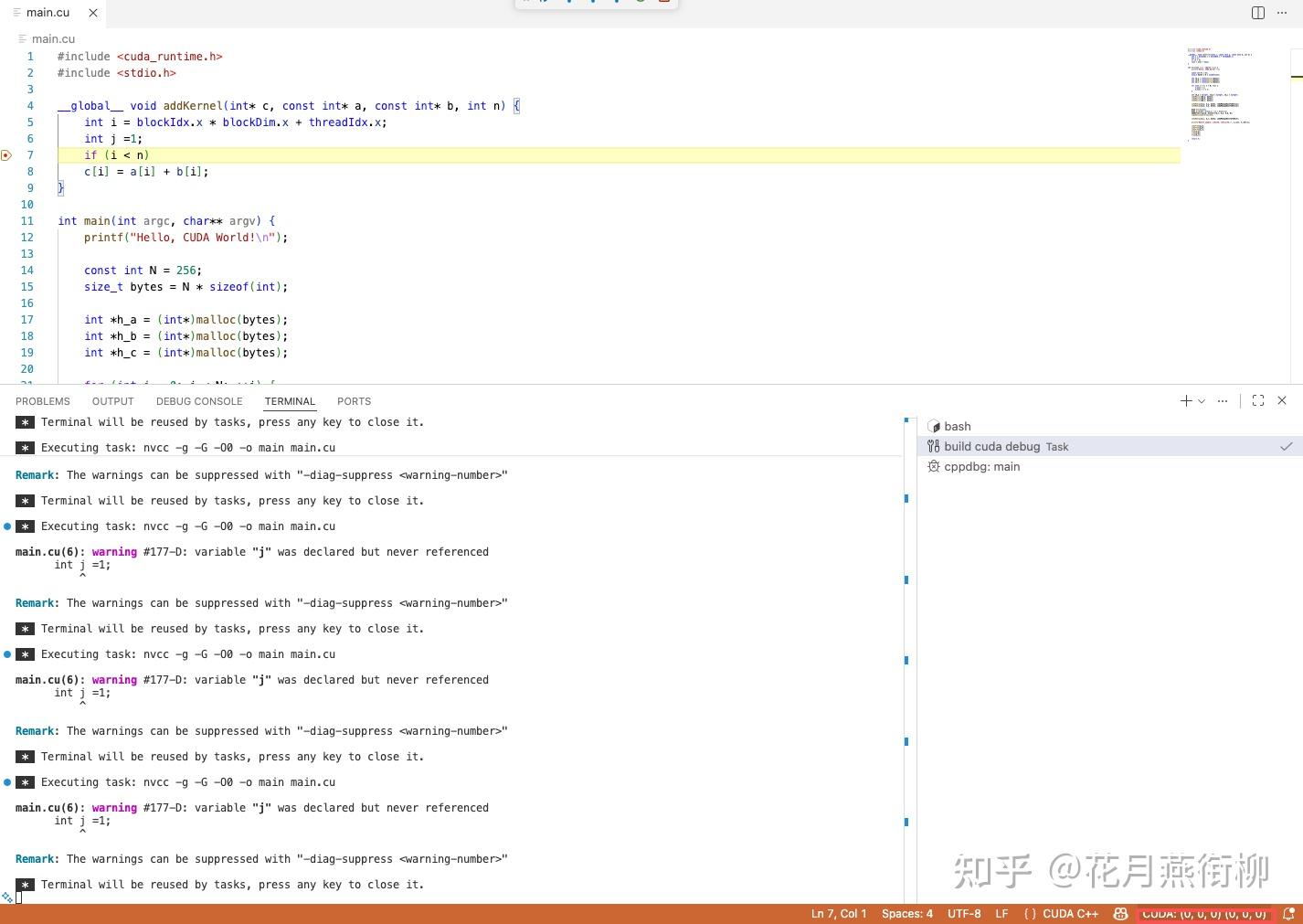Close the bottom terminal panel

point(1282,401)
